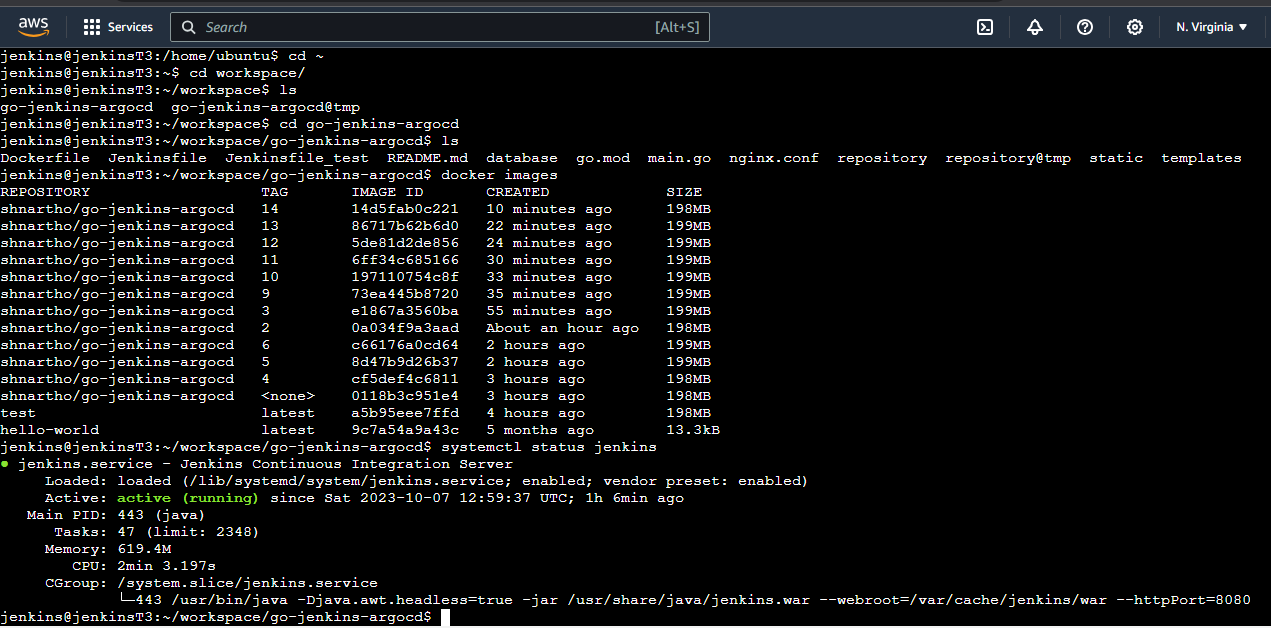This screenshot has height=628, width=1271.
Task: Click the /system.slice/jenkins.service CGroup path
Action: point(247,583)
